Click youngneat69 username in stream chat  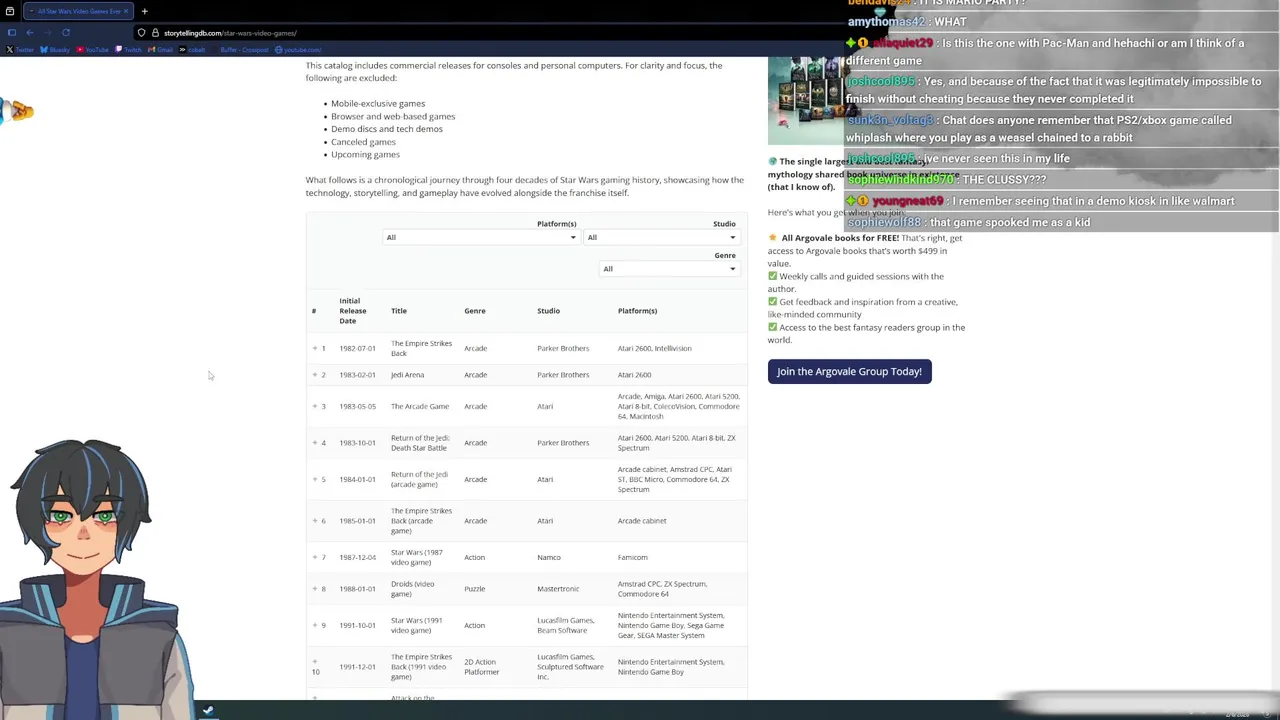pyautogui.click(x=908, y=201)
